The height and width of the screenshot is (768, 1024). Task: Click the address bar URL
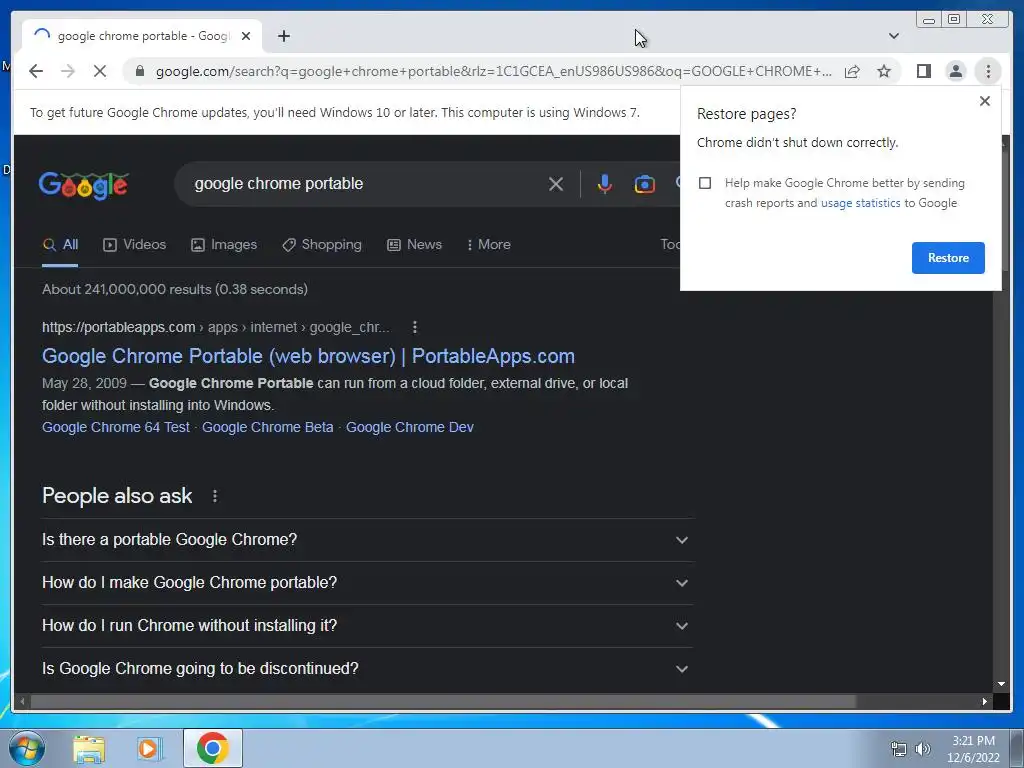coord(493,71)
